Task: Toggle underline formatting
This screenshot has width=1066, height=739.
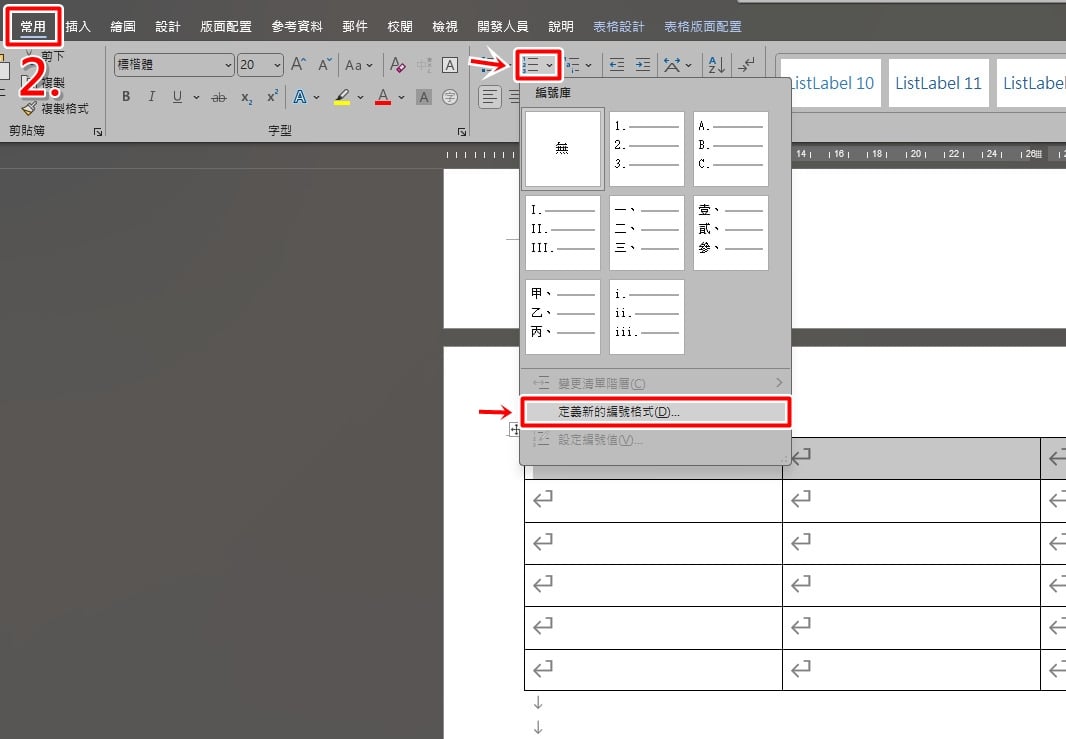Action: (x=177, y=97)
